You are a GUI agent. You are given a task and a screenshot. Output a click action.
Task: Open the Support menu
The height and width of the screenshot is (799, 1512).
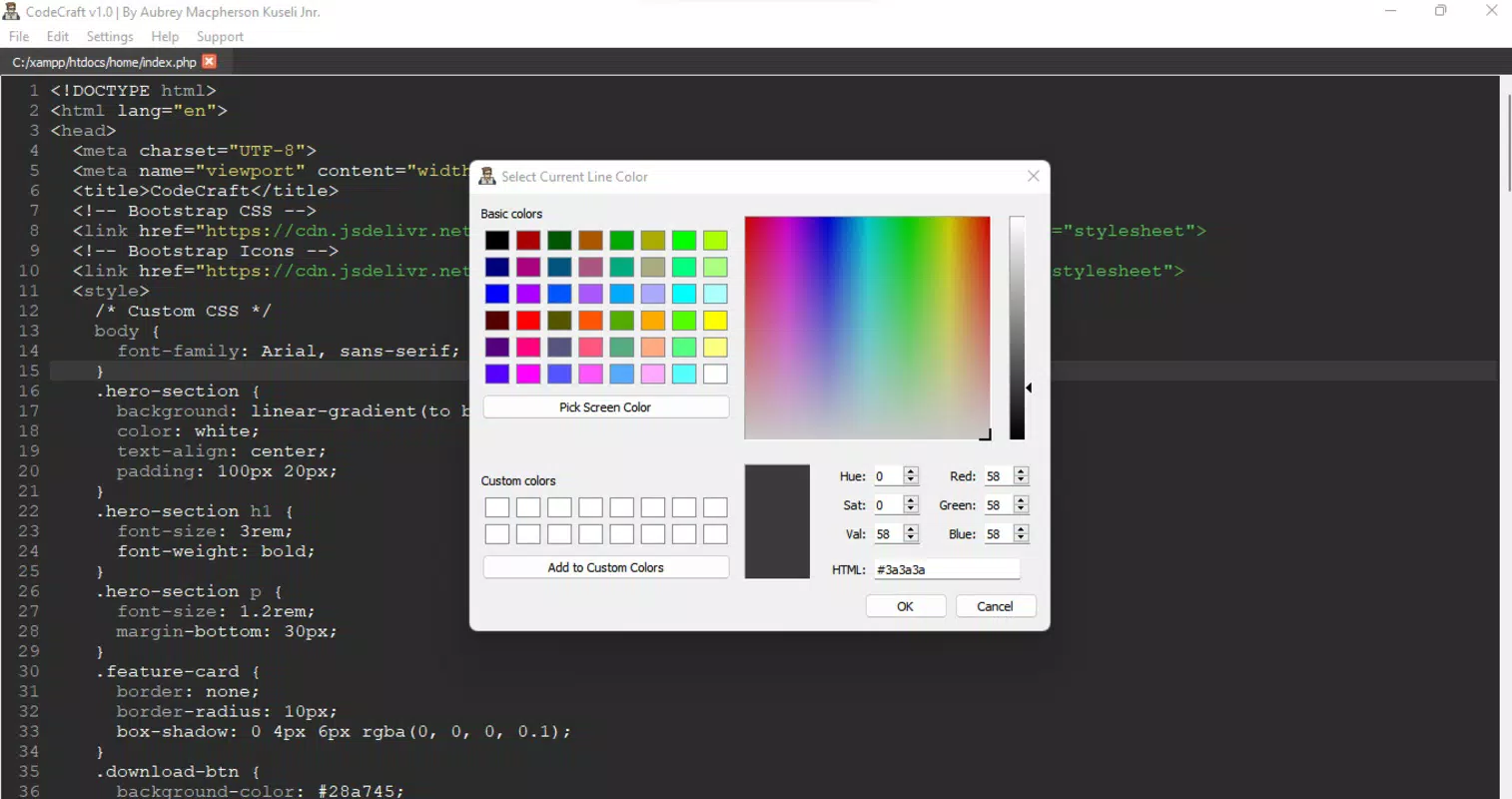[x=220, y=37]
